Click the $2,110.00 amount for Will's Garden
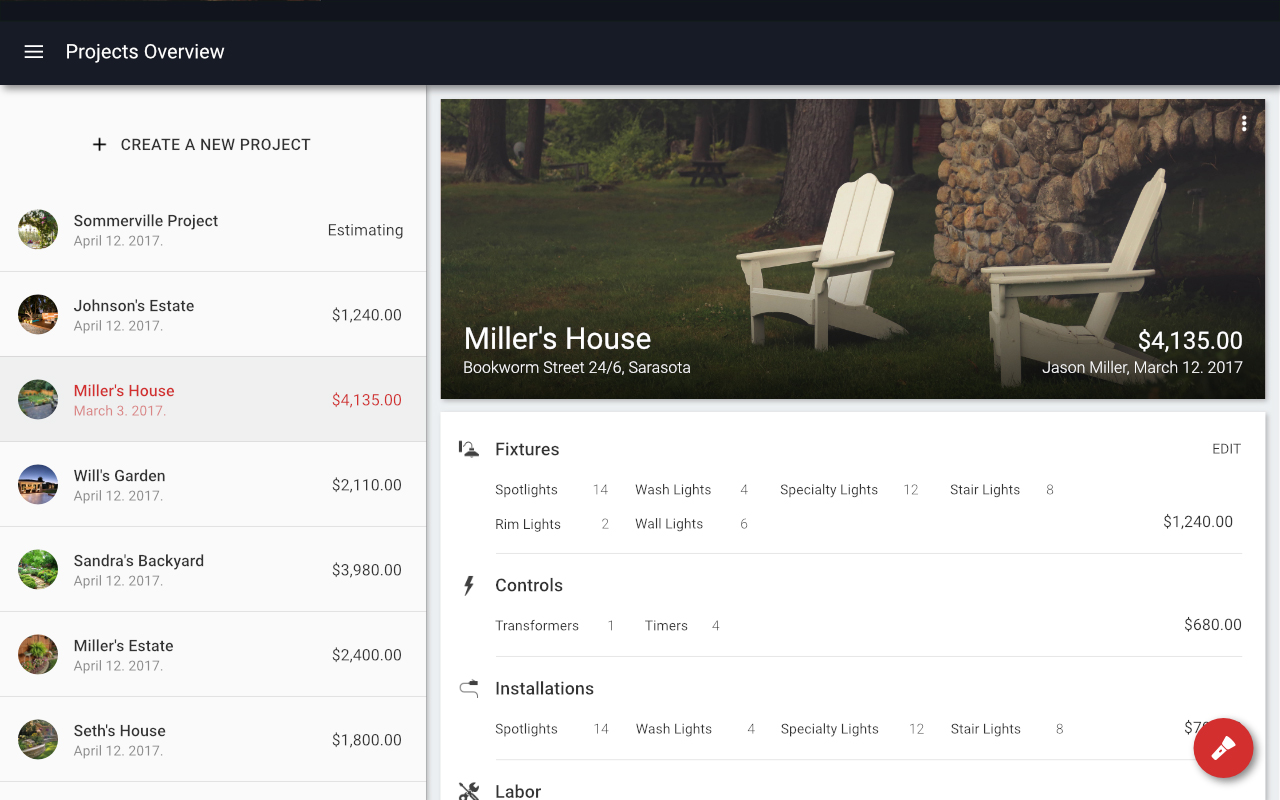The image size is (1280, 800). pos(367,485)
